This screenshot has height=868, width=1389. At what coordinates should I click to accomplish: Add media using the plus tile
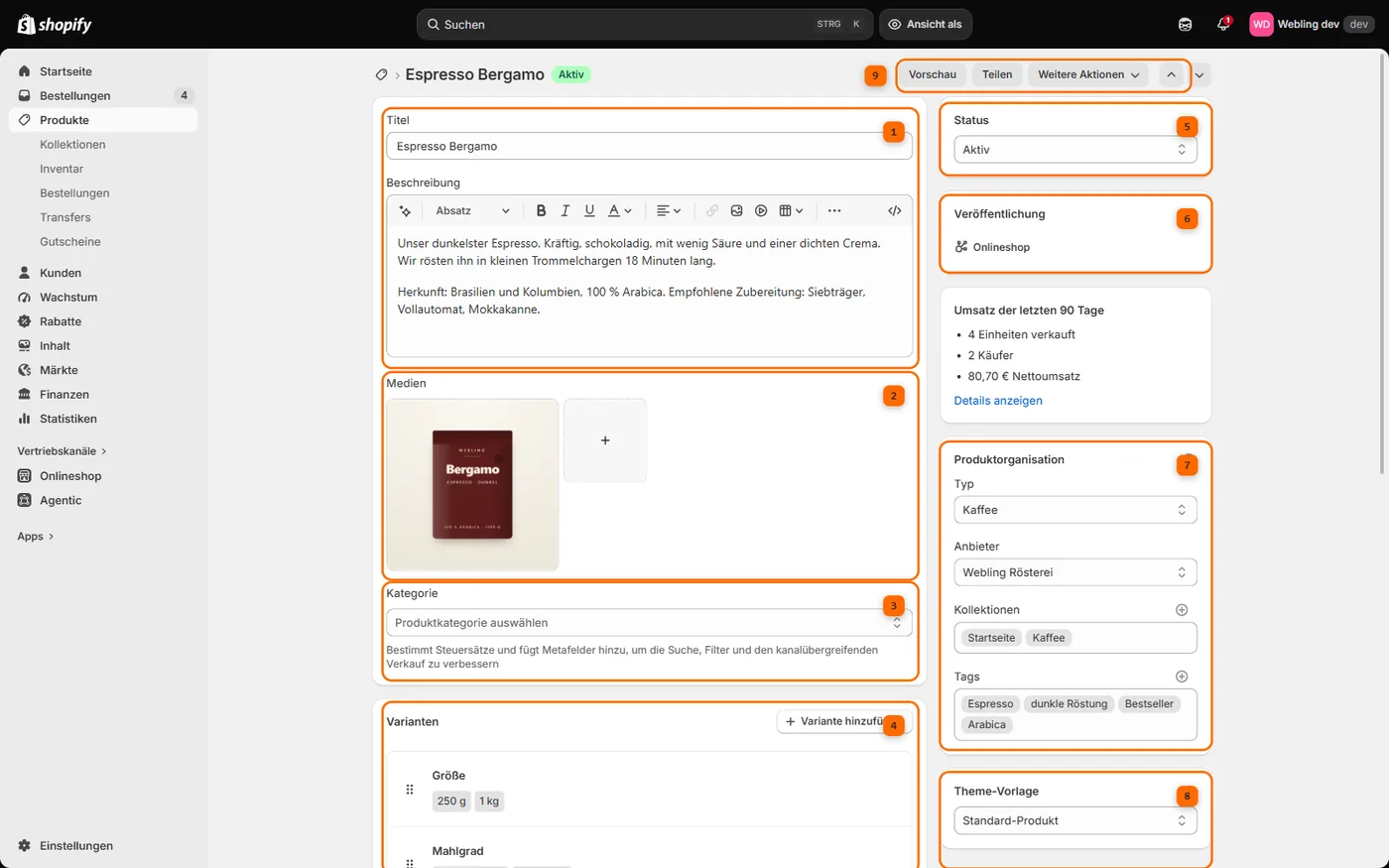[x=605, y=440]
